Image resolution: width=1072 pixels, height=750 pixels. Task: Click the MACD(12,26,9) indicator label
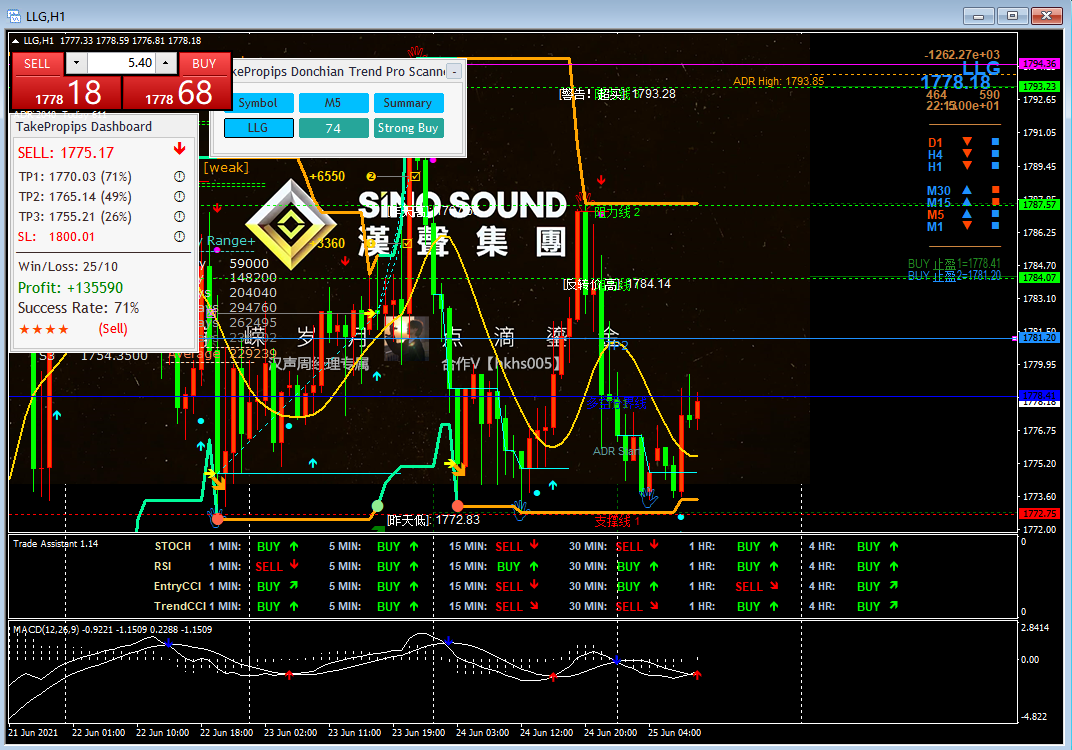tap(46, 629)
